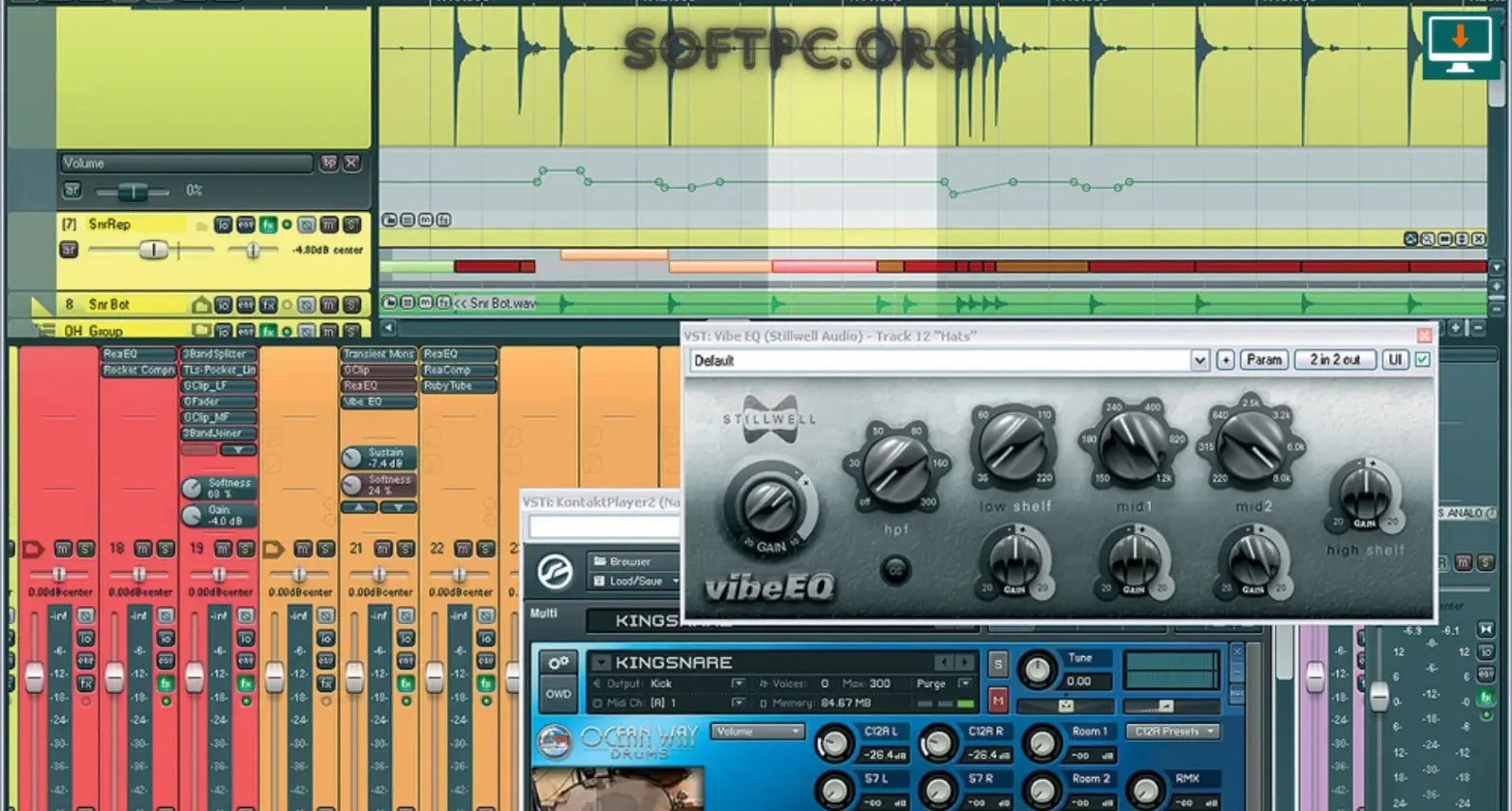Click the download monitor icon

[x=1460, y=44]
